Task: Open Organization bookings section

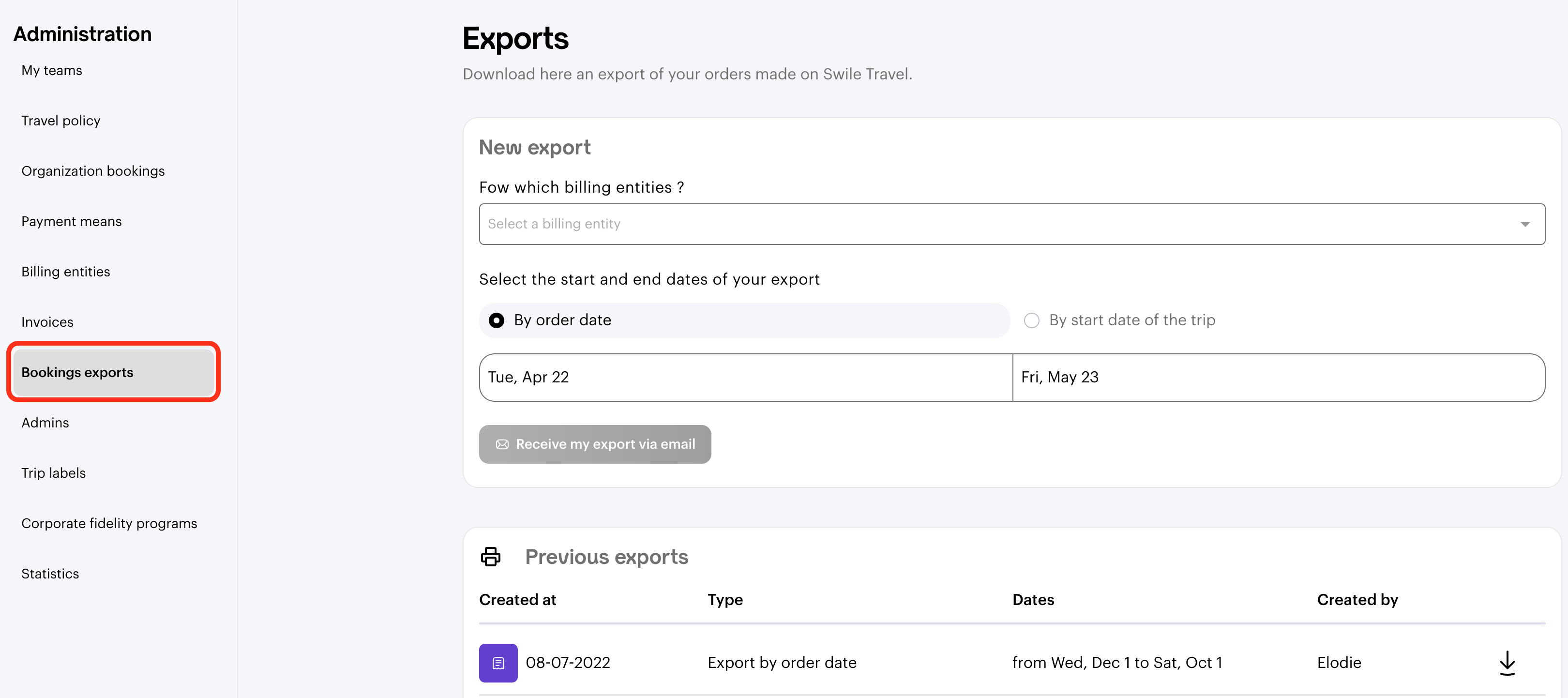Action: click(93, 171)
